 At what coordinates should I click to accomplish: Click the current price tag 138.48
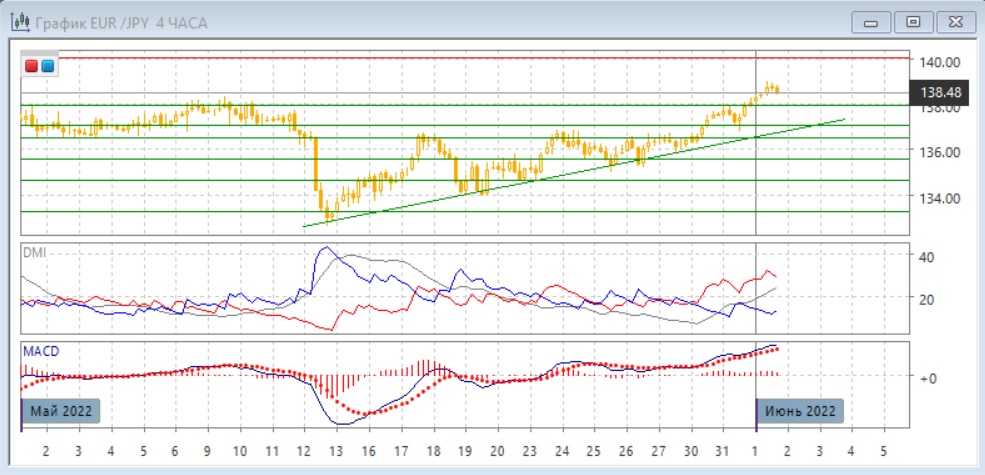tap(939, 93)
